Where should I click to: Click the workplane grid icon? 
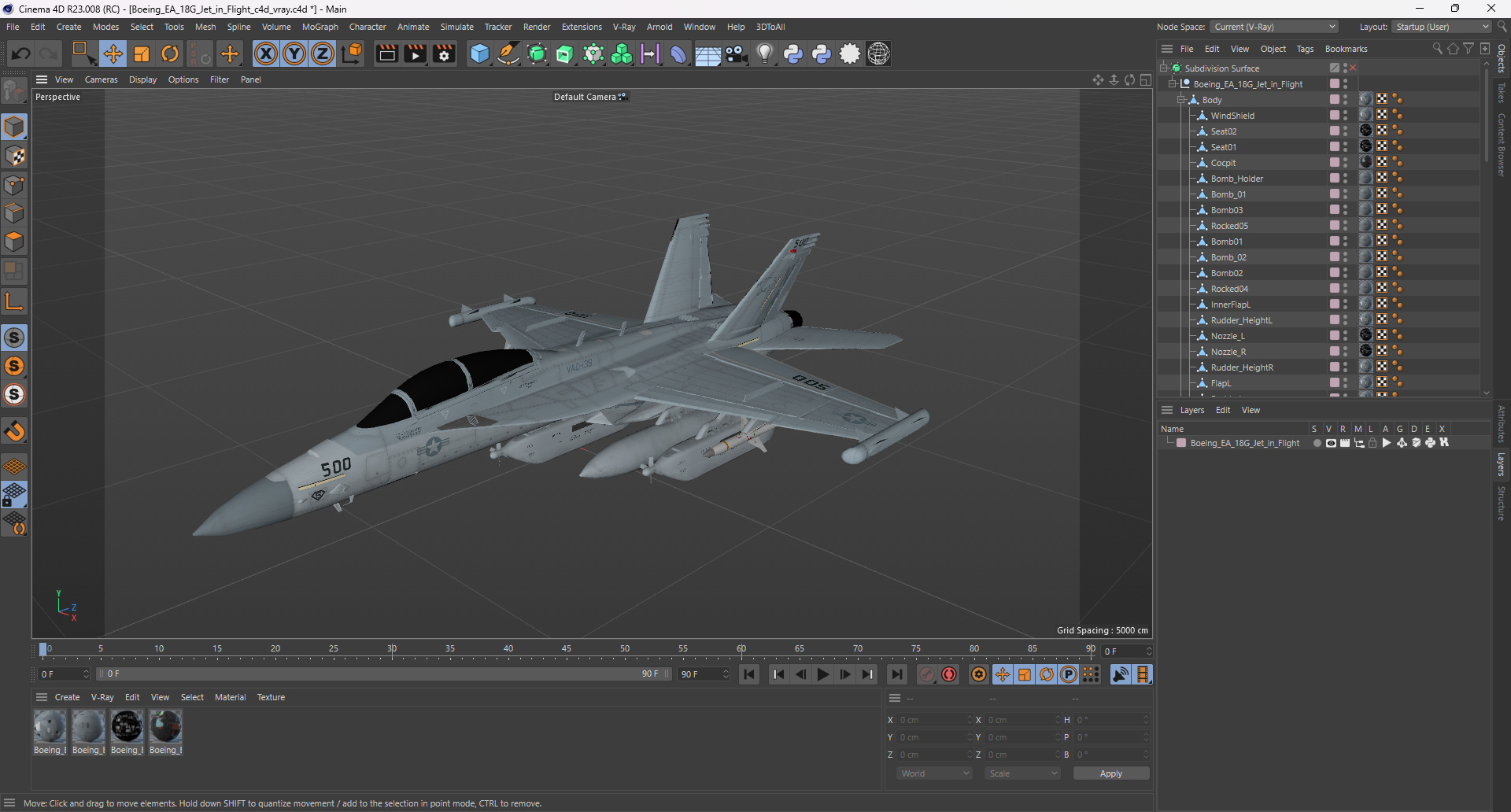[14, 467]
